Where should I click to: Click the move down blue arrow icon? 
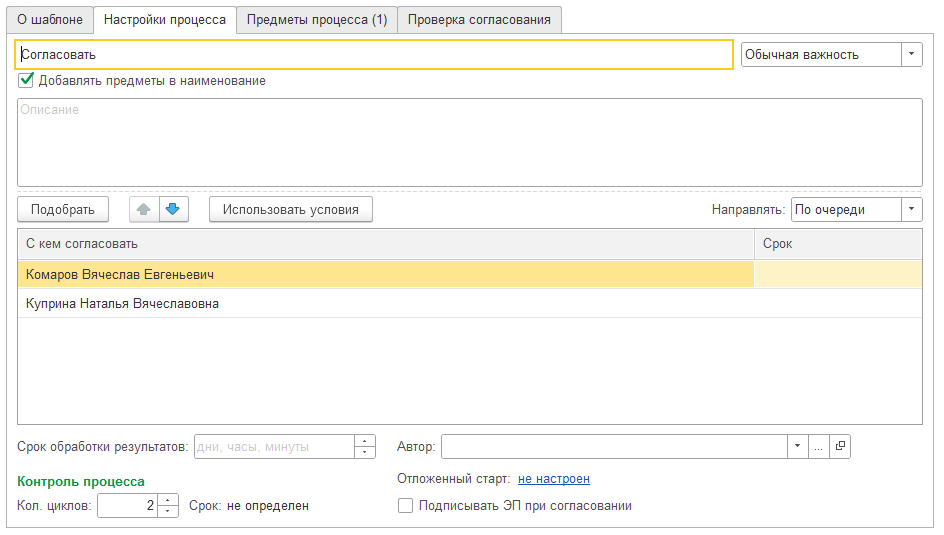point(172,209)
